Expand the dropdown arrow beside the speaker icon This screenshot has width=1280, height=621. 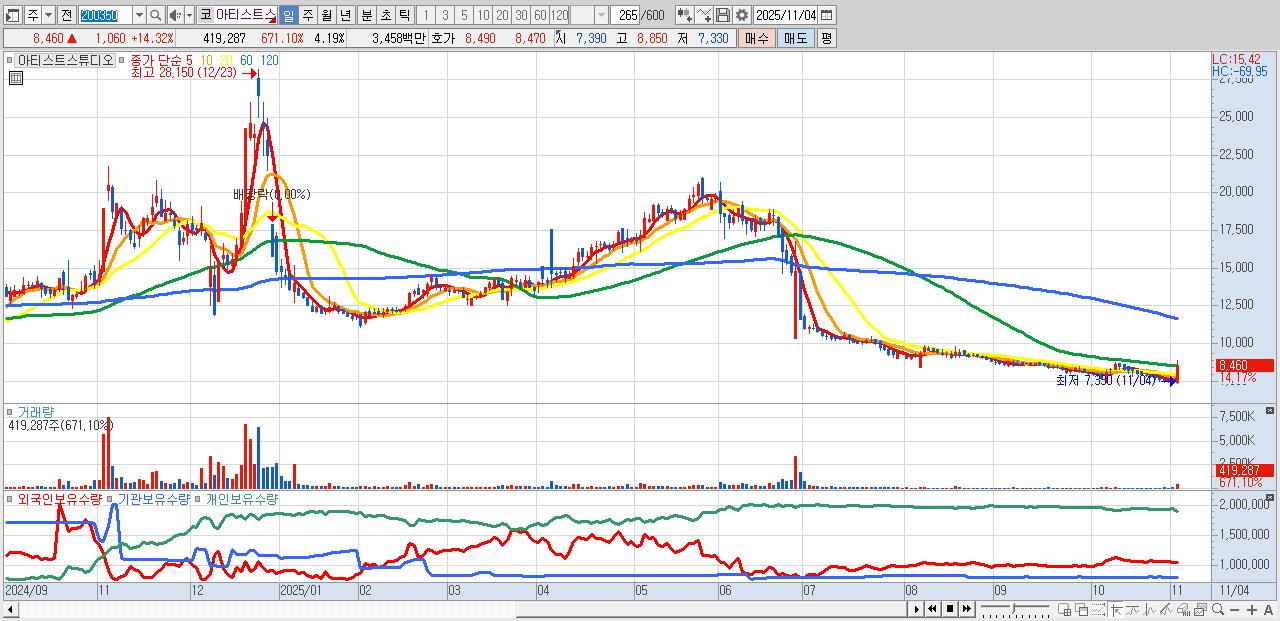click(x=189, y=15)
